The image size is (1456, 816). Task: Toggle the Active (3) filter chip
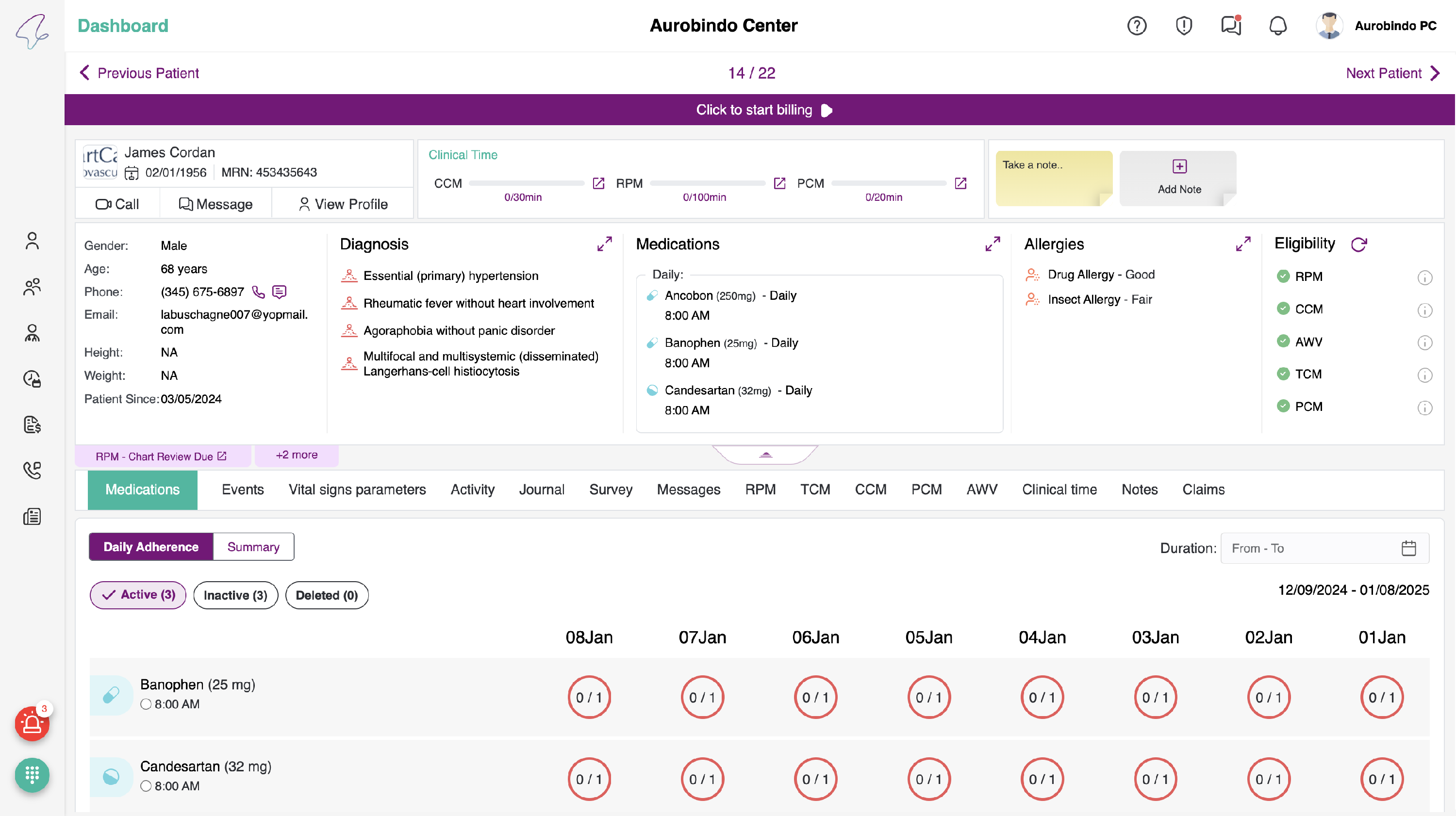(x=138, y=595)
